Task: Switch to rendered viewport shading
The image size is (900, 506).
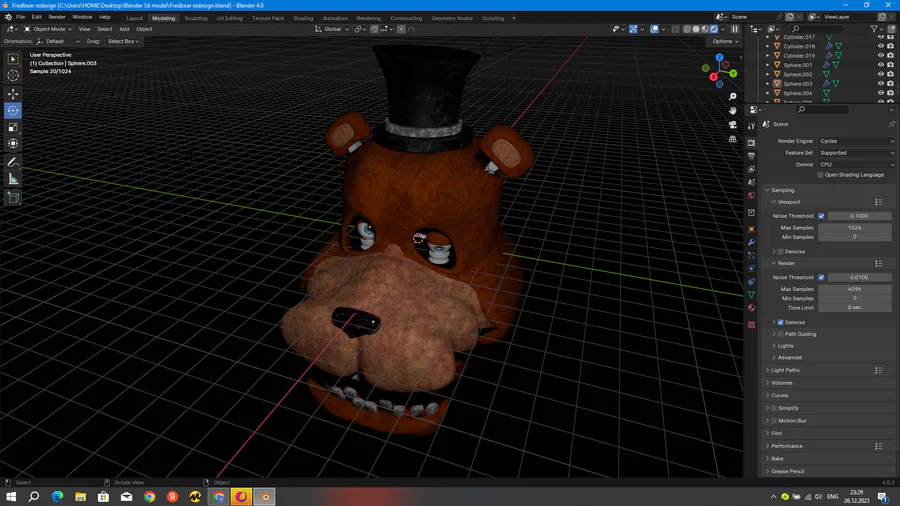Action: 714,29
